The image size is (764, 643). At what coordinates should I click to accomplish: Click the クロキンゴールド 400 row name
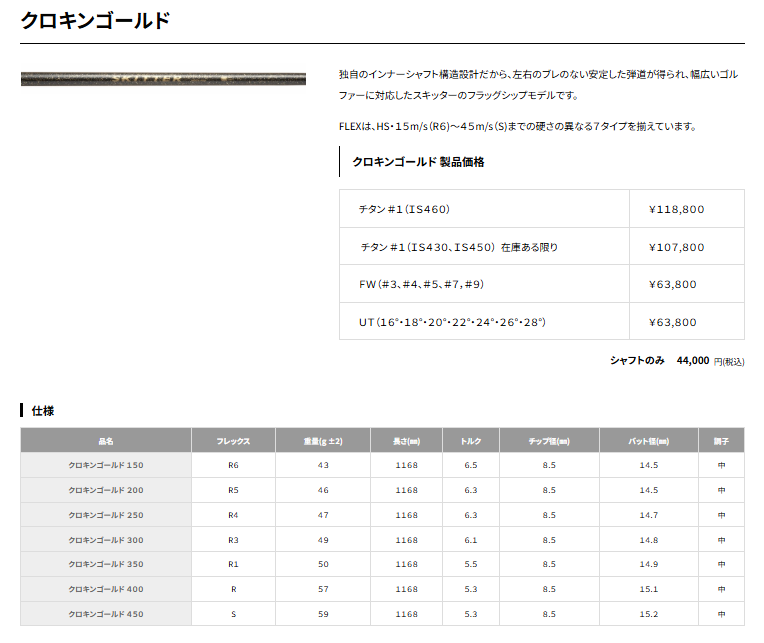click(x=106, y=589)
